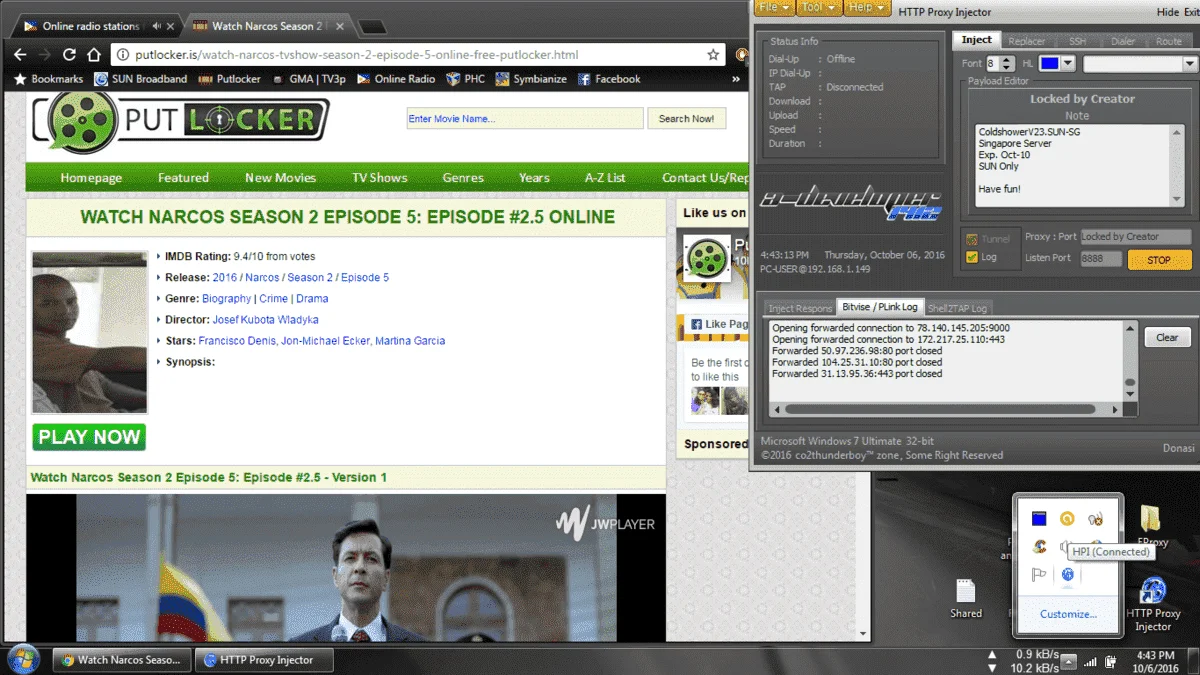Switch to the Dialer tab

(1122, 41)
